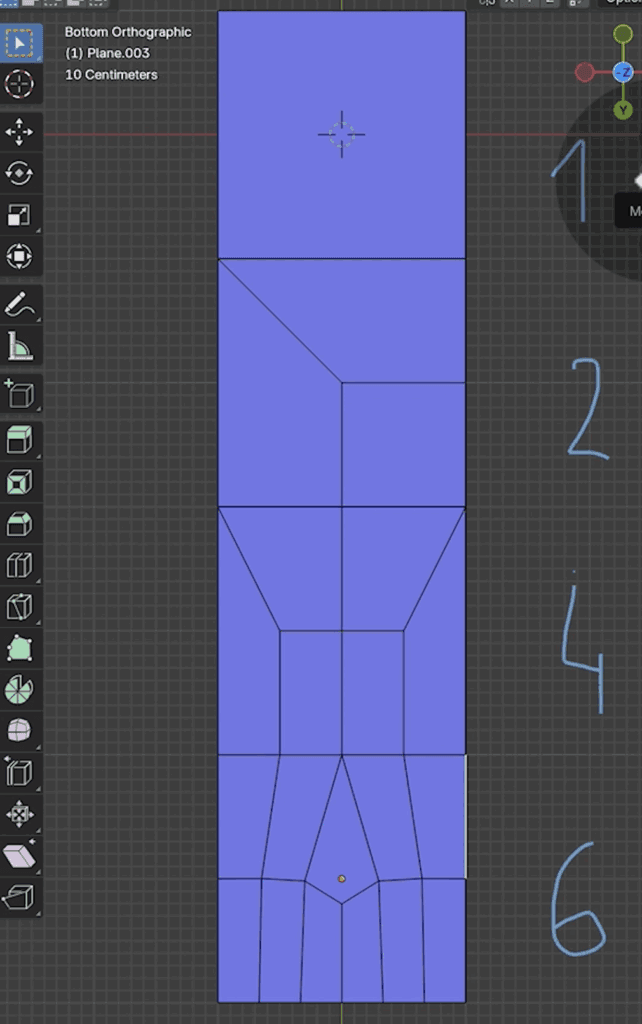Activate the Rip Region tool
Screen dimensions: 642x1024
tap(20, 897)
